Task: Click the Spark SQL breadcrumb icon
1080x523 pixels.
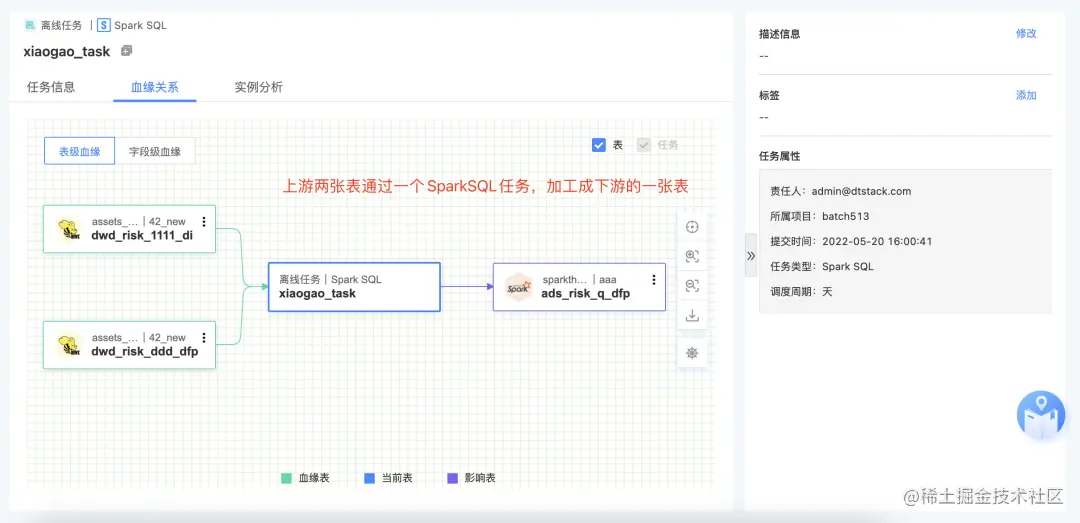Action: [103, 25]
